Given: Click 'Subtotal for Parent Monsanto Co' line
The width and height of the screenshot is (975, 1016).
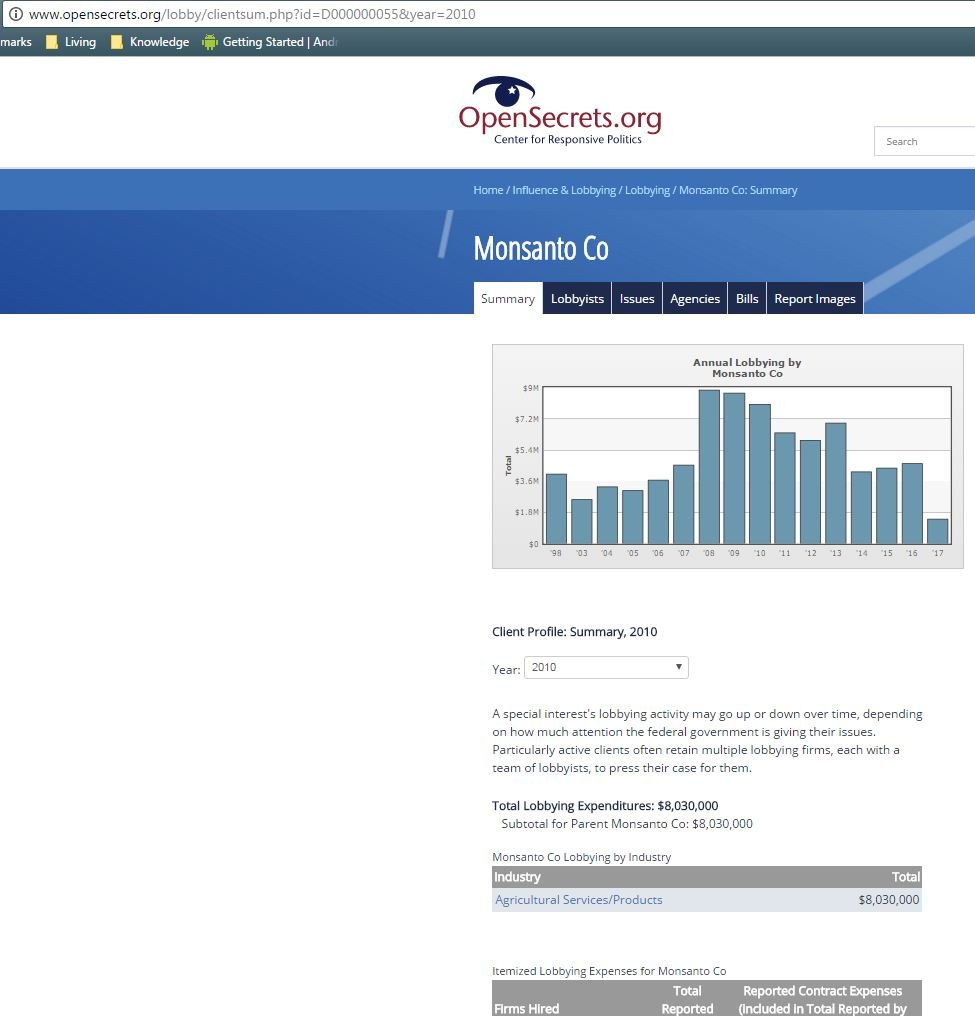Looking at the screenshot, I should 627,824.
